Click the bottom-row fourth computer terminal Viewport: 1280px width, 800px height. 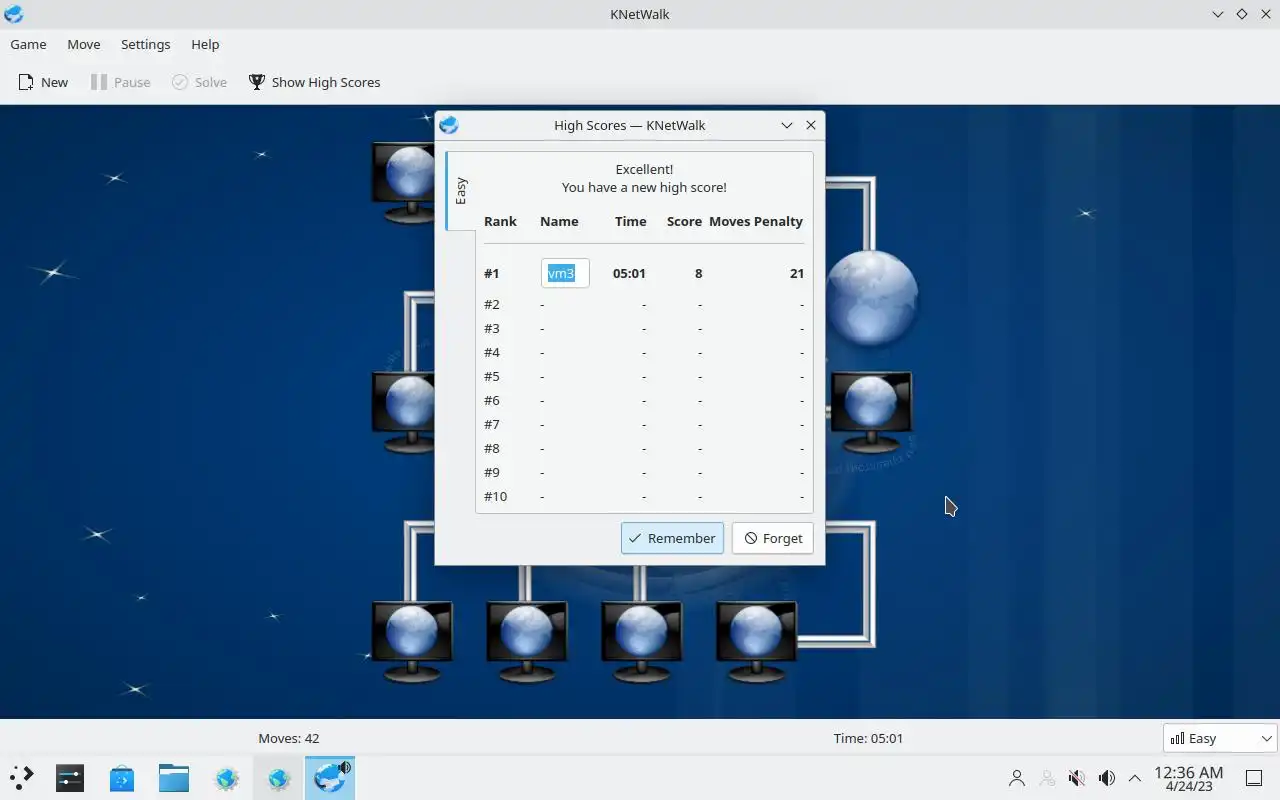click(x=756, y=642)
